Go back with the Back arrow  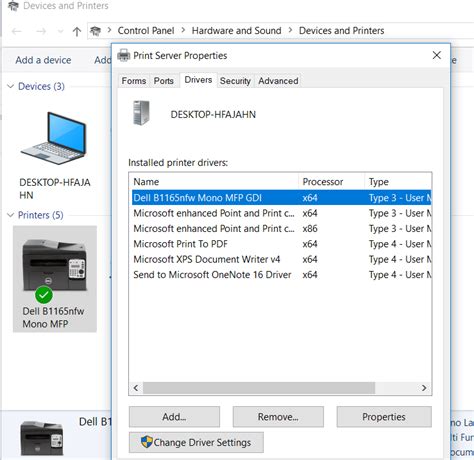pos(16,31)
